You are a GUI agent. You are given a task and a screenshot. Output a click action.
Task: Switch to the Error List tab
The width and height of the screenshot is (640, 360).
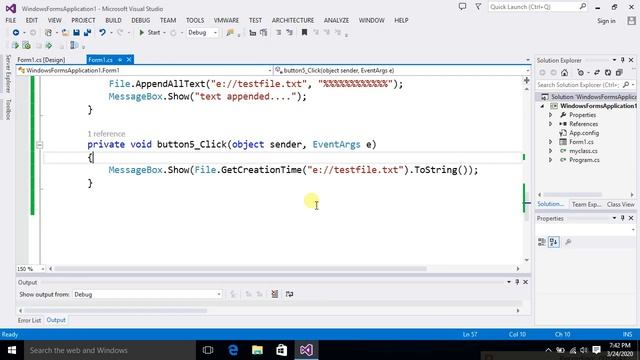(x=29, y=320)
